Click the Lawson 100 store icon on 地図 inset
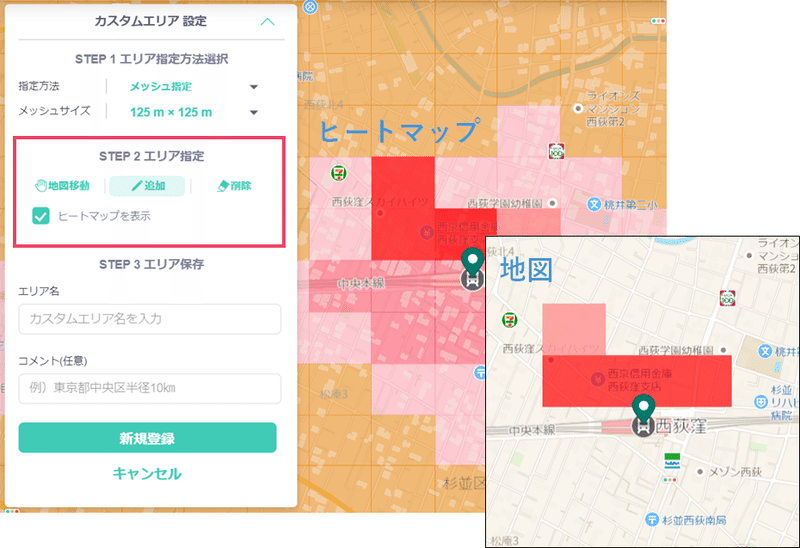 727,298
